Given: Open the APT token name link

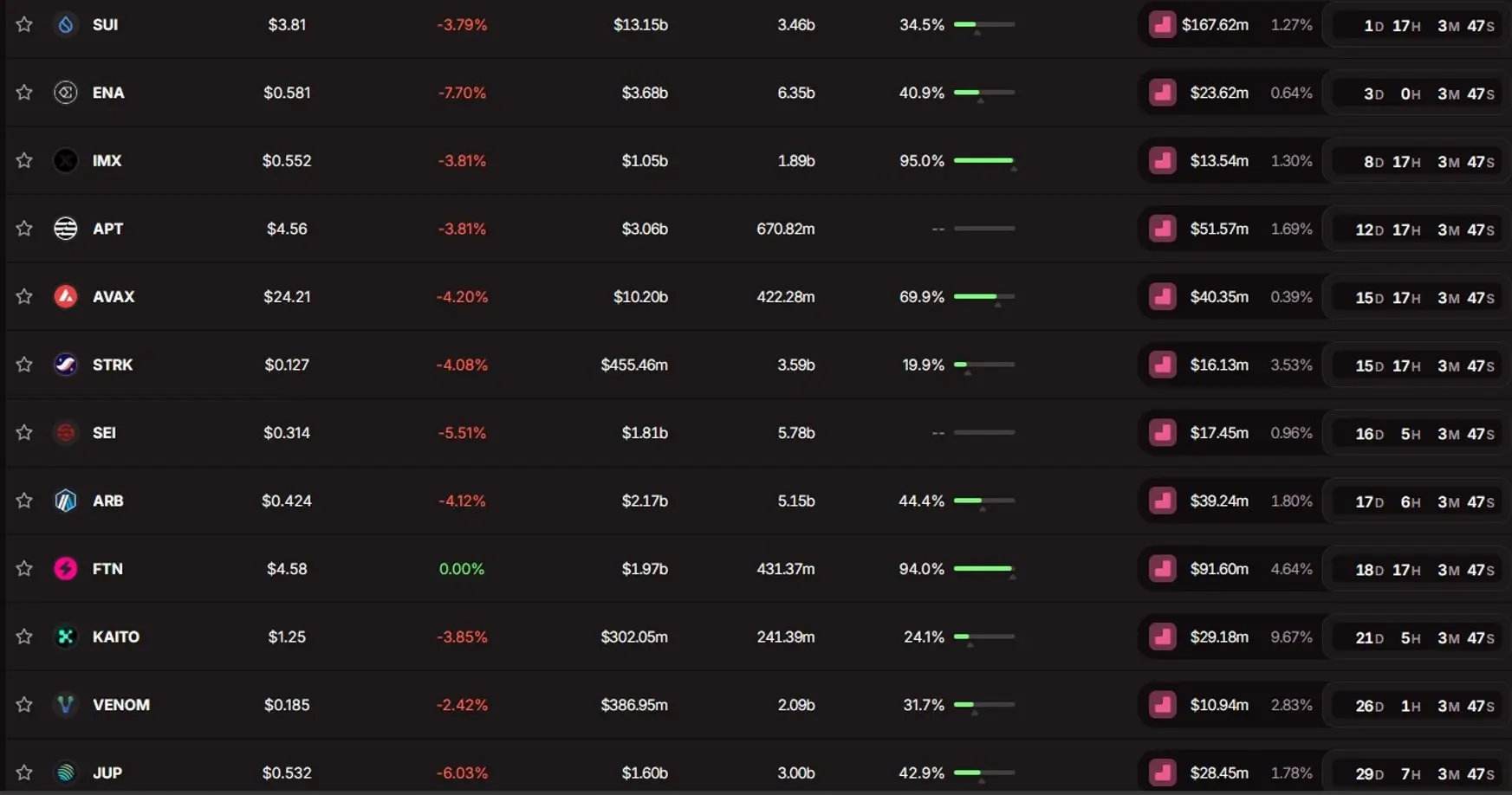Looking at the screenshot, I should 107,229.
